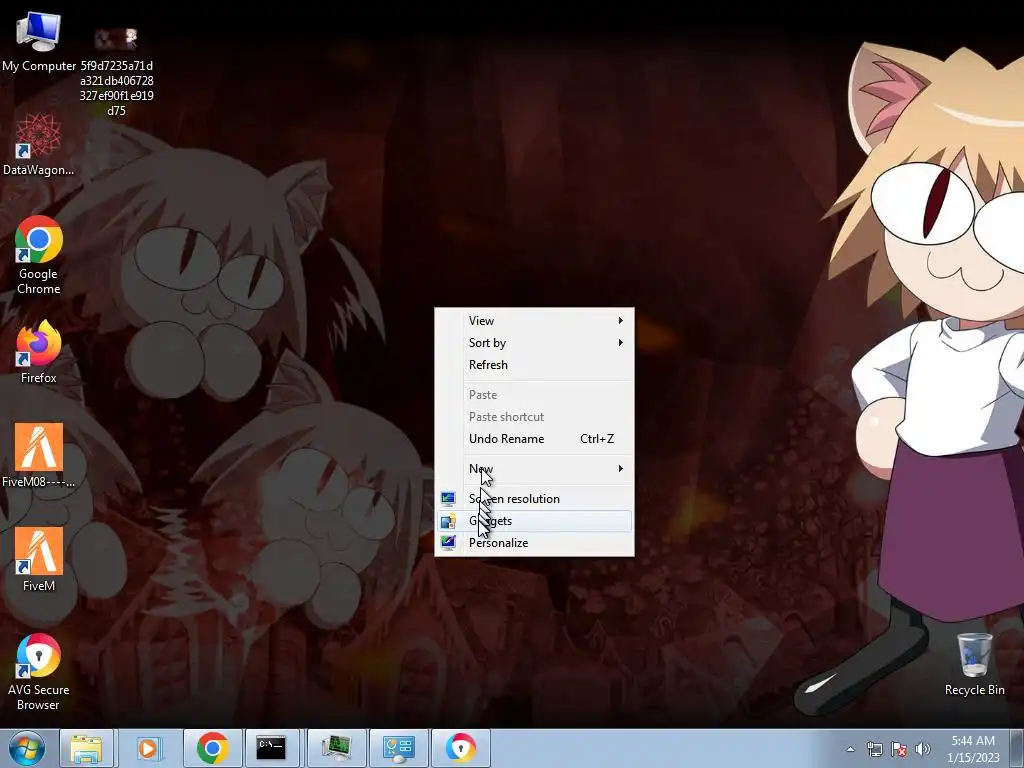Choose Refresh in the context menu

(x=534, y=365)
